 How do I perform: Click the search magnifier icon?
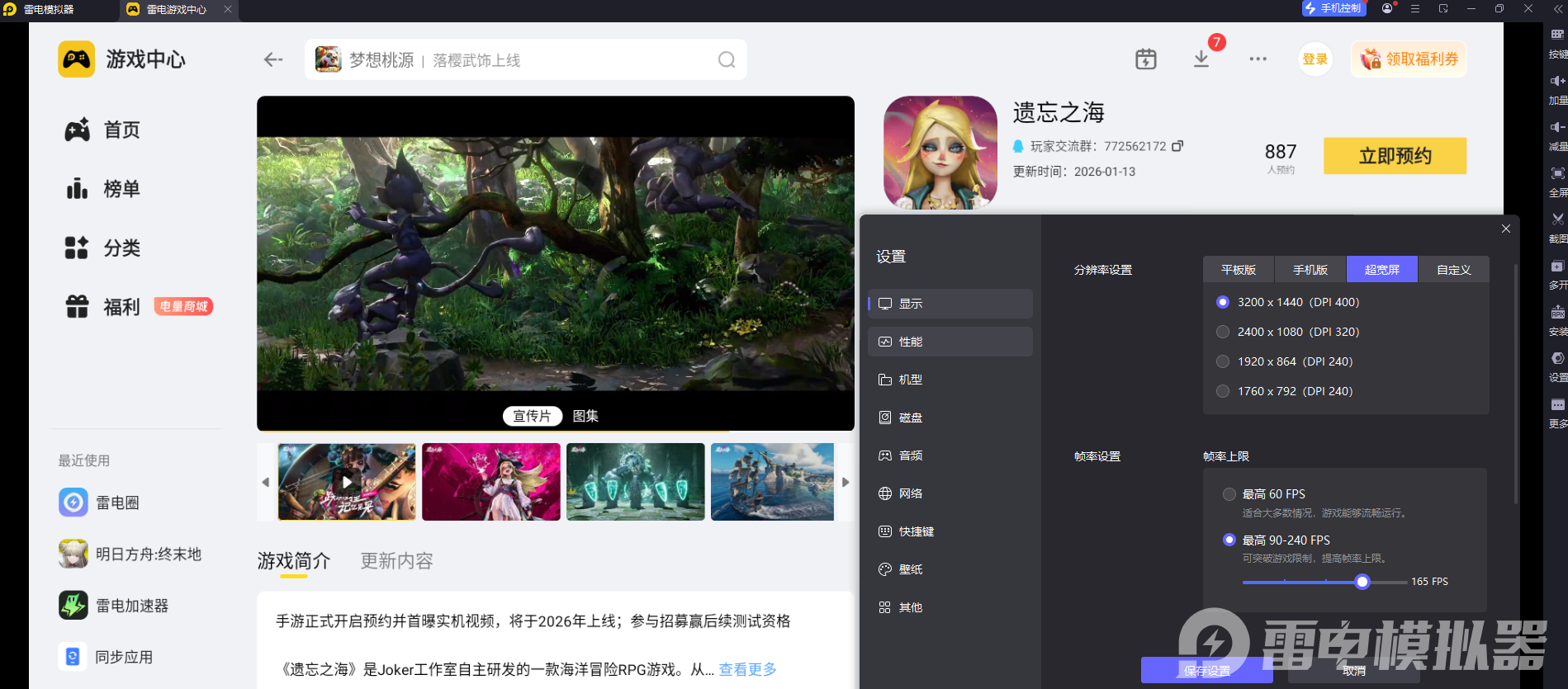[727, 59]
